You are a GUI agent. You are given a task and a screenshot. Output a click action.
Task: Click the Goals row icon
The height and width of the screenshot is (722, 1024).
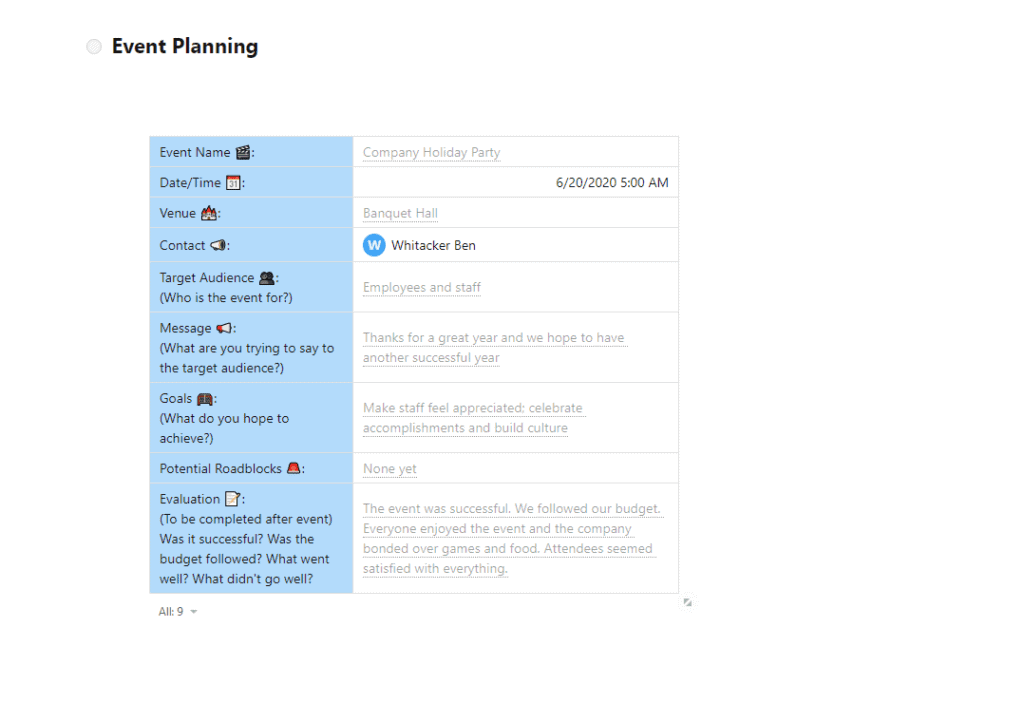tap(206, 398)
